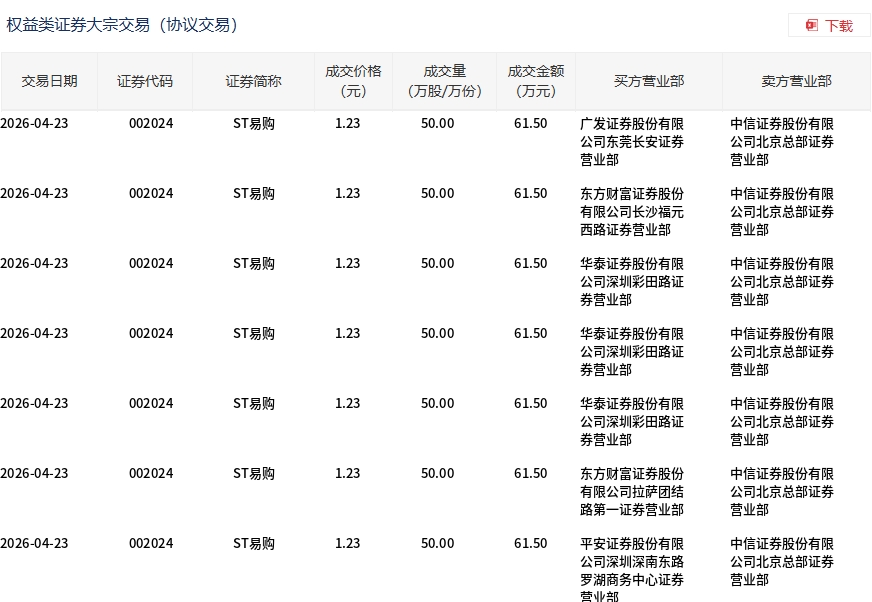Viewport: 872px width, 602px height.
Task: Select ST易购 in the 长沙福元西路 row
Action: (x=254, y=194)
